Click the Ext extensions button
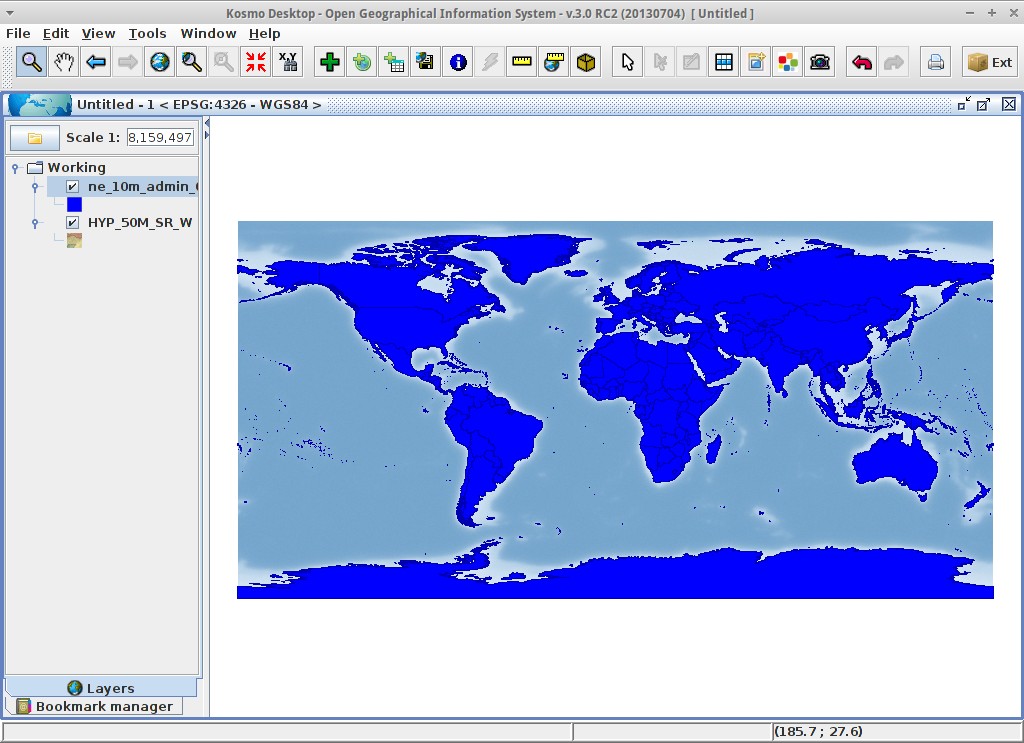Image resolution: width=1024 pixels, height=743 pixels. [990, 62]
